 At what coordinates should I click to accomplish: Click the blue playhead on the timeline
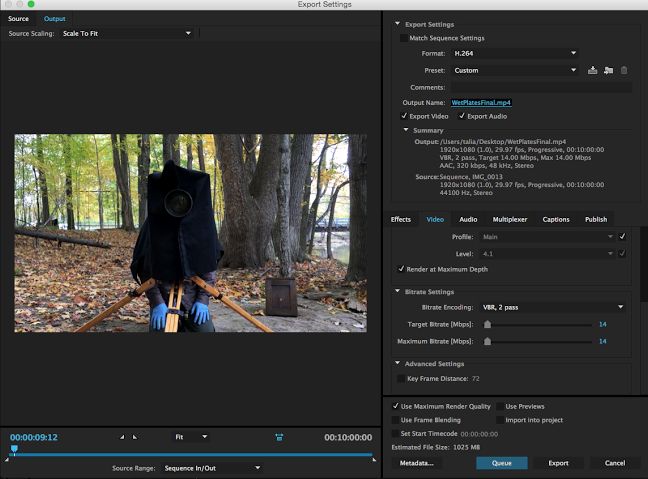(x=14, y=449)
